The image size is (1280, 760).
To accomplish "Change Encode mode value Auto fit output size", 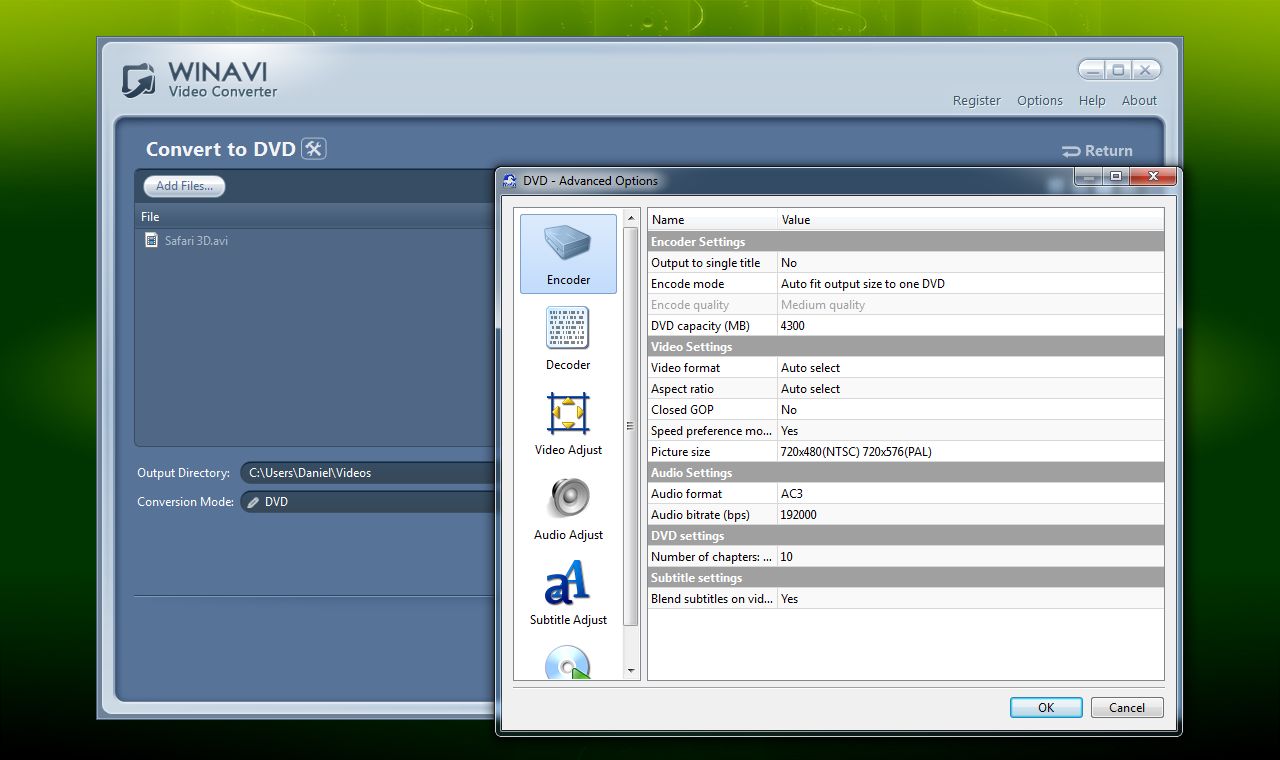I will (971, 284).
